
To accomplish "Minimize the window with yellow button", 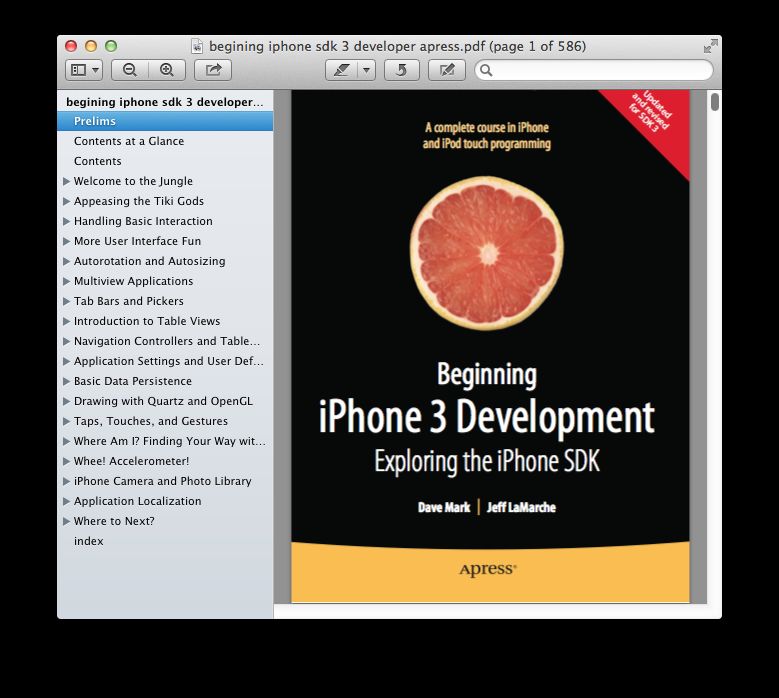I will [91, 46].
